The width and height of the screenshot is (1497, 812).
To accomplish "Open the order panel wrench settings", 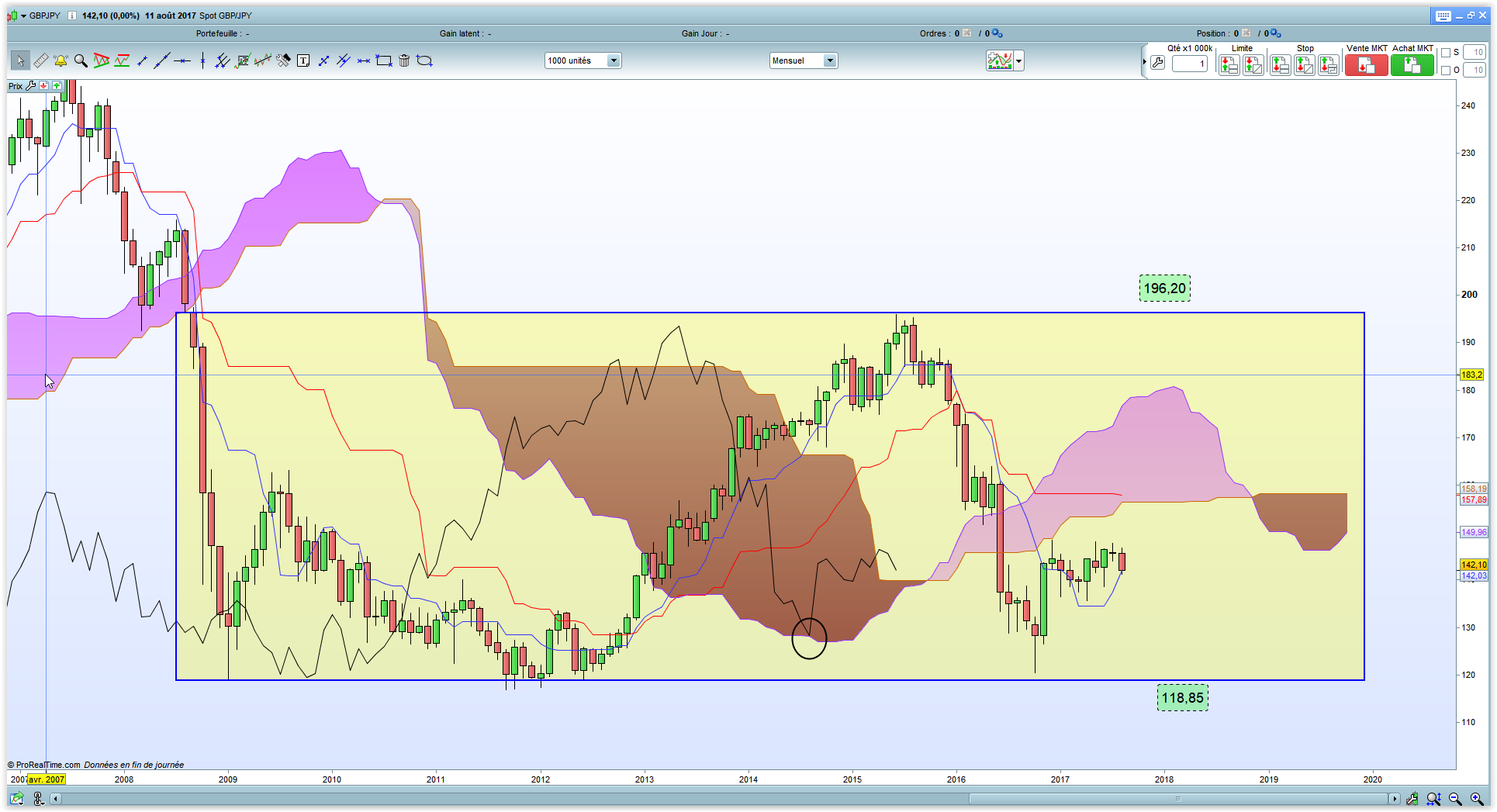I will click(x=1158, y=64).
